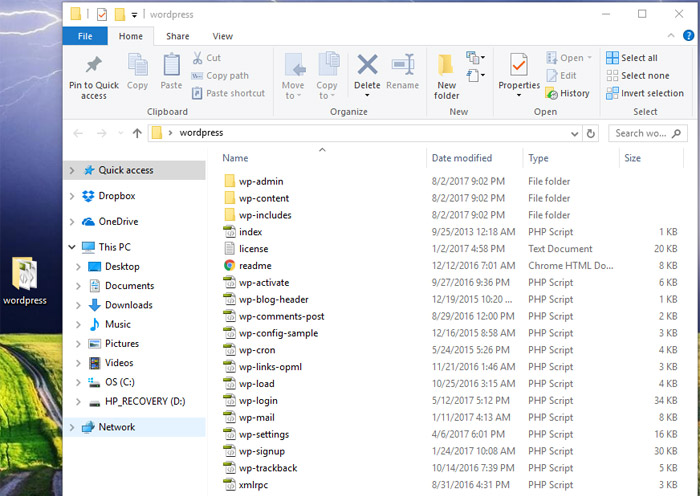The height and width of the screenshot is (496, 700).
Task: Select Pictures in navigation pane
Action: 122,344
